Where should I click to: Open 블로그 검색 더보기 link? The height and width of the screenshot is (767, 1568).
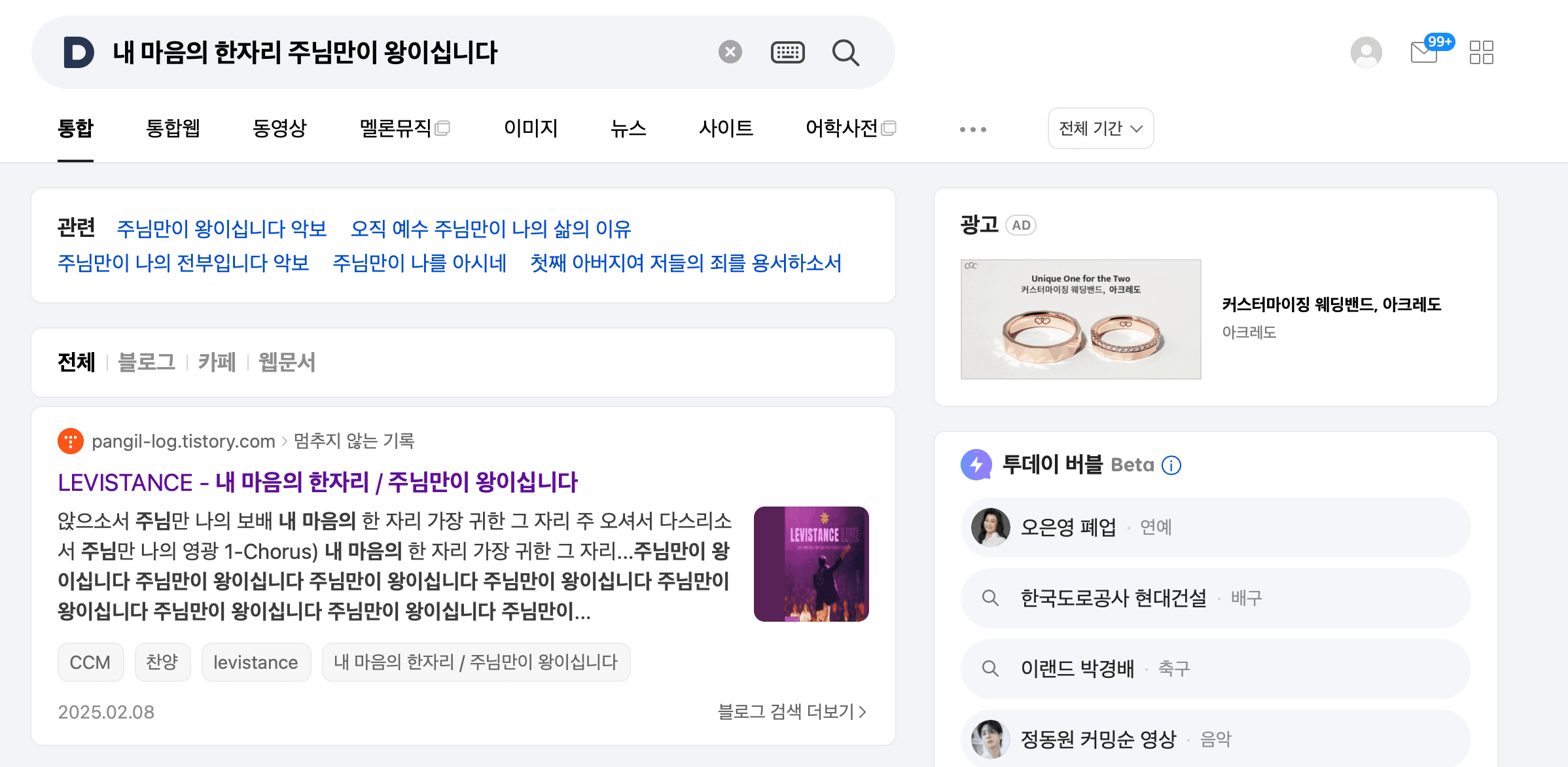(793, 711)
